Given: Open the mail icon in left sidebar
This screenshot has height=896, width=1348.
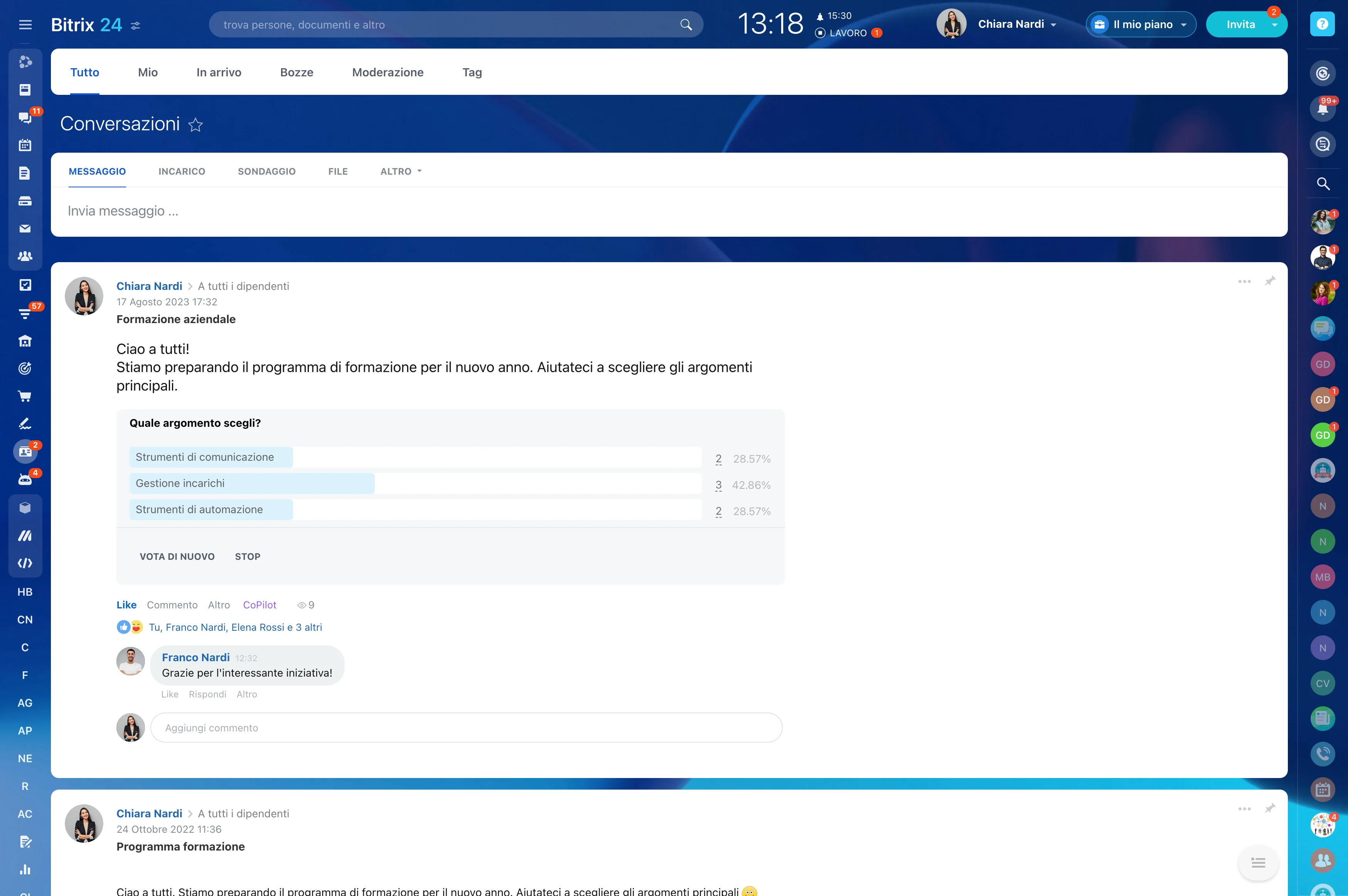Looking at the screenshot, I should click(25, 229).
